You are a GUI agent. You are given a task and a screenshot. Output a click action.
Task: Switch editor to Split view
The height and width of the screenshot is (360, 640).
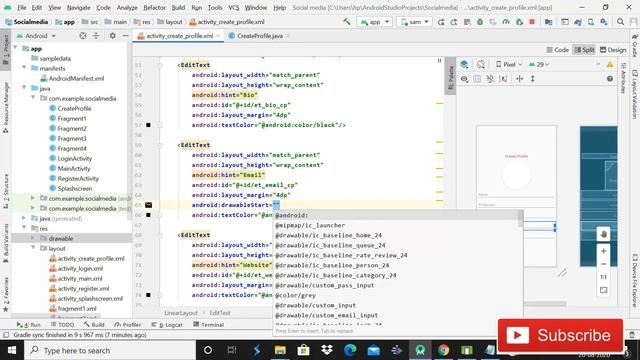click(584, 50)
